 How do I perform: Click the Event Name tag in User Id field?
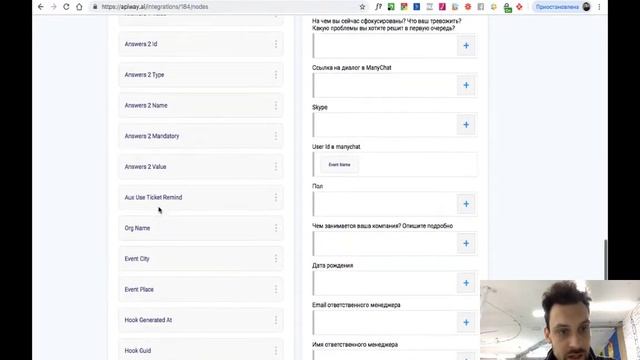[339, 165]
